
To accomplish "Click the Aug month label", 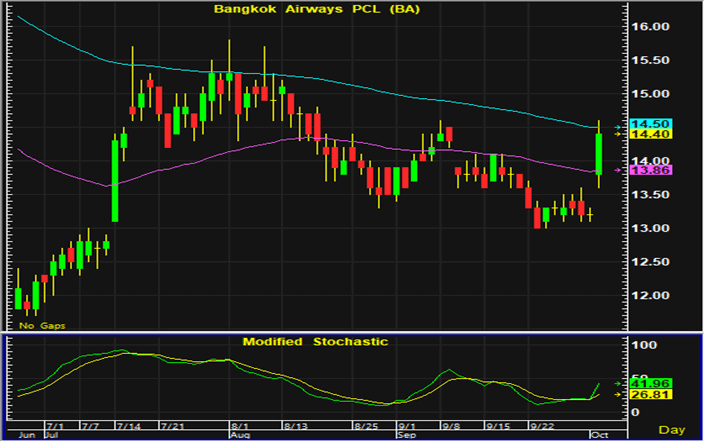I will point(239,436).
